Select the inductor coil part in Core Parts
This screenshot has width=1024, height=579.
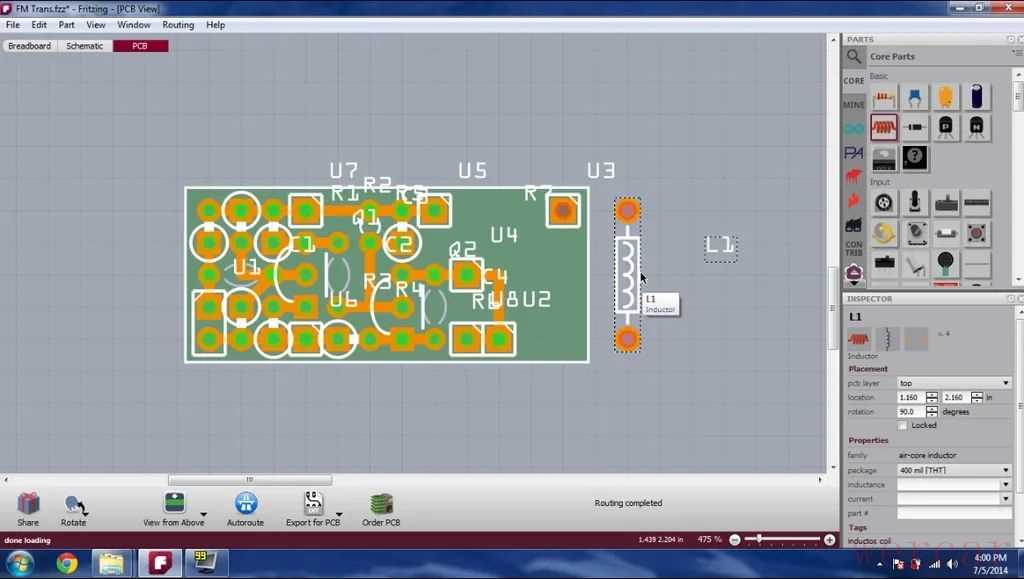pos(884,127)
